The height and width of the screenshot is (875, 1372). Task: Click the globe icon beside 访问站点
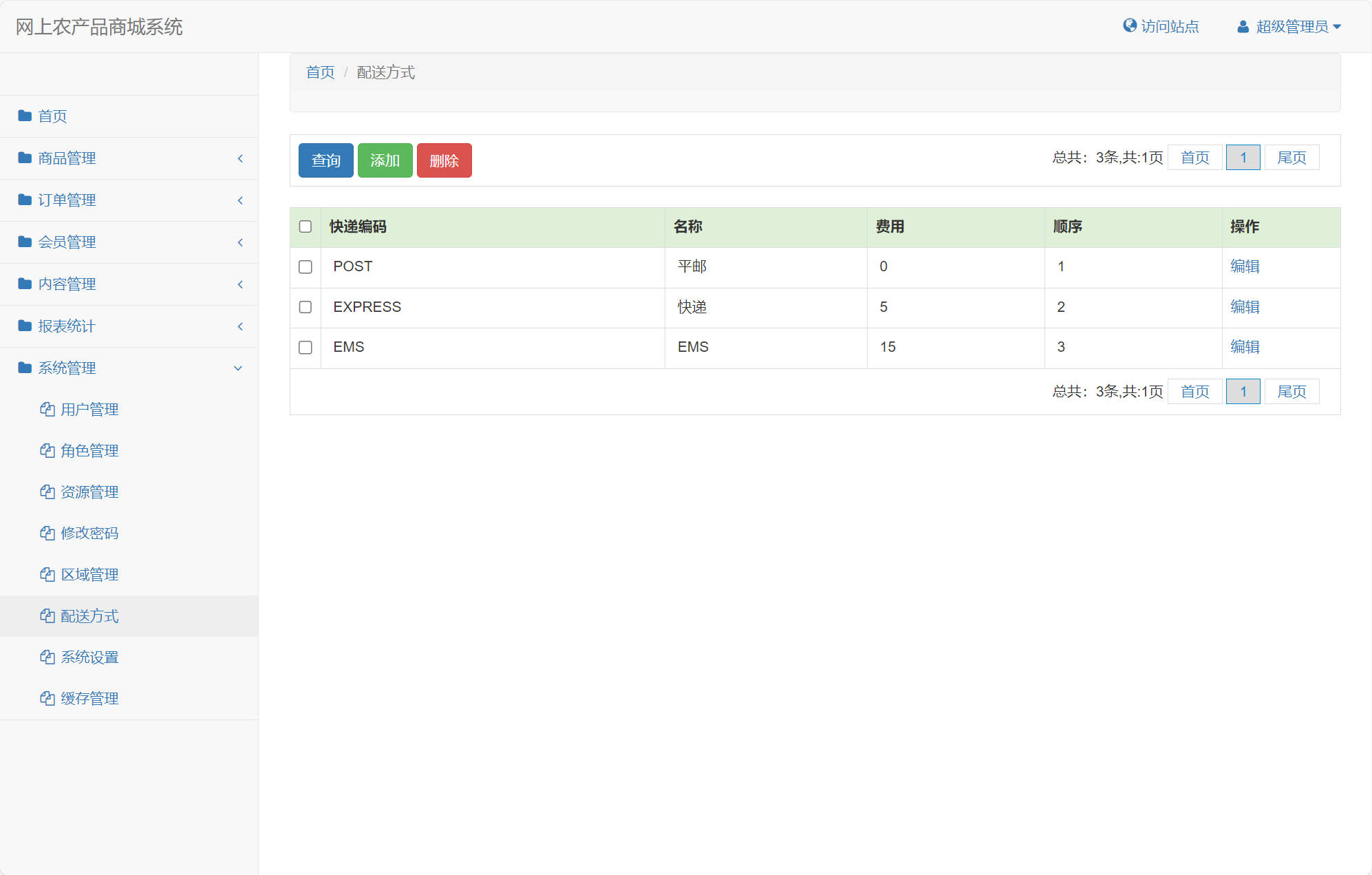pyautogui.click(x=1129, y=26)
